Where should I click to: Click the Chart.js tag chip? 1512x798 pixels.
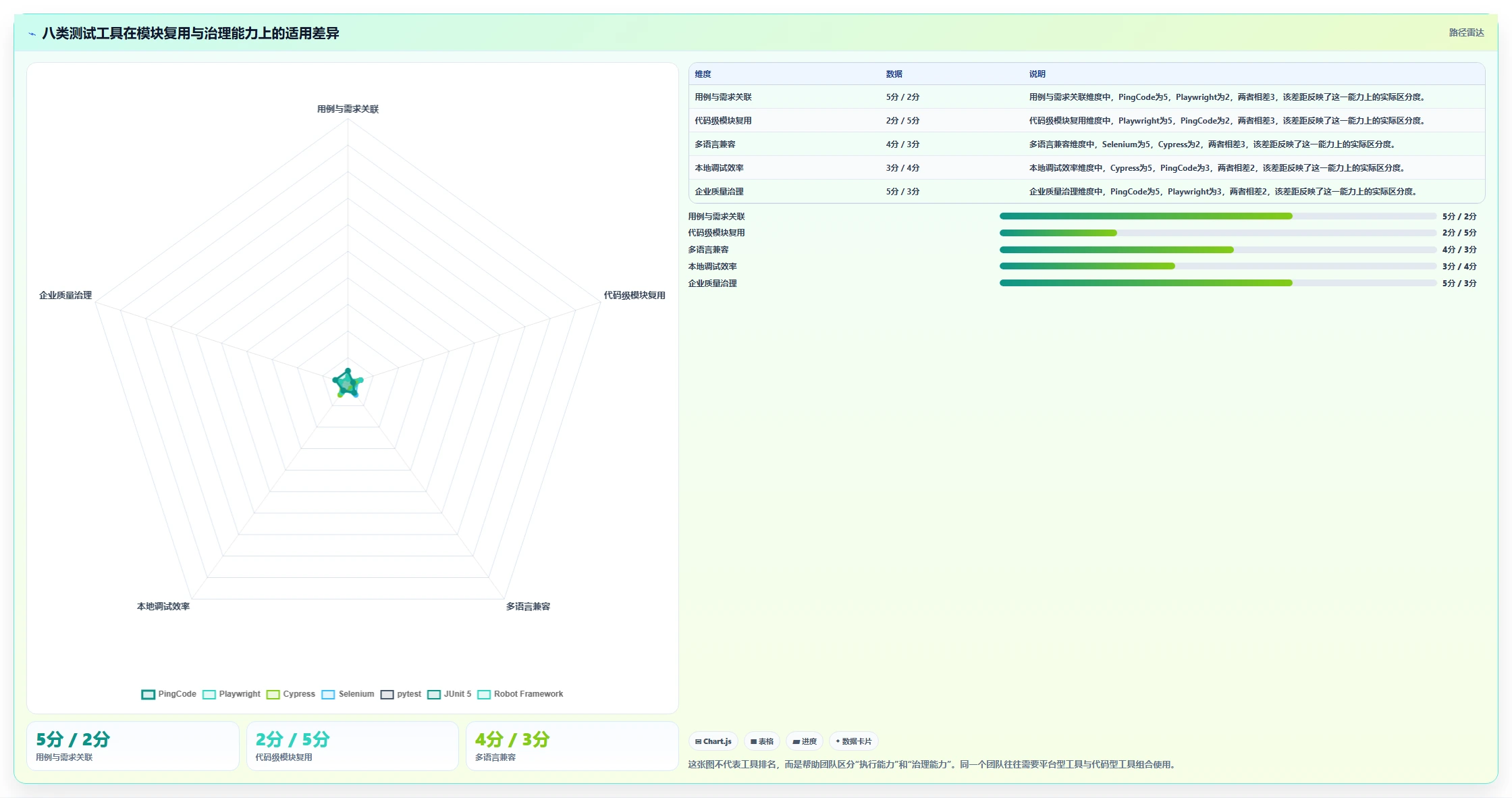tap(713, 741)
